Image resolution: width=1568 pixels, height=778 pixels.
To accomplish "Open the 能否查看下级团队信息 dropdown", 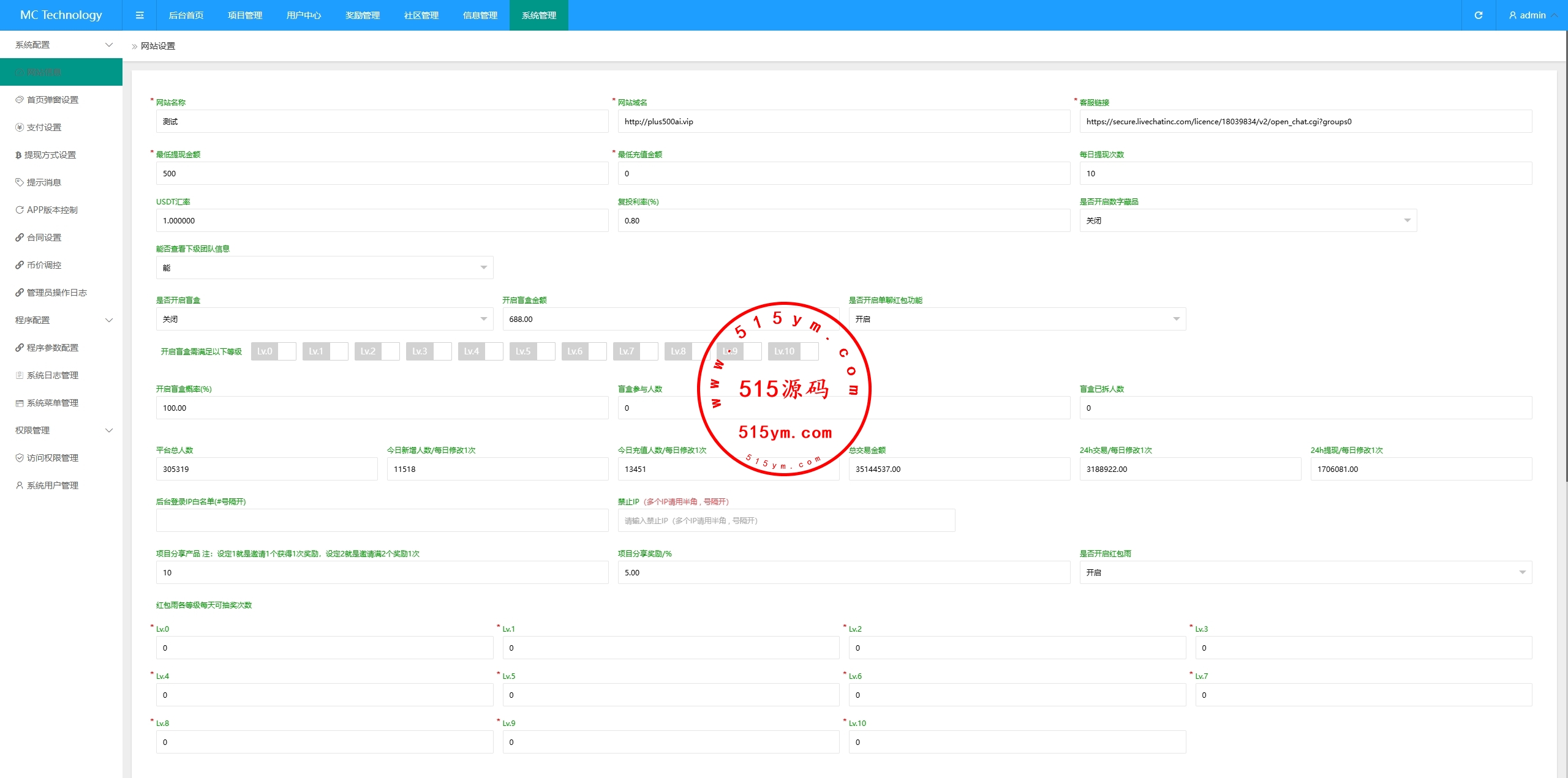I will [324, 267].
